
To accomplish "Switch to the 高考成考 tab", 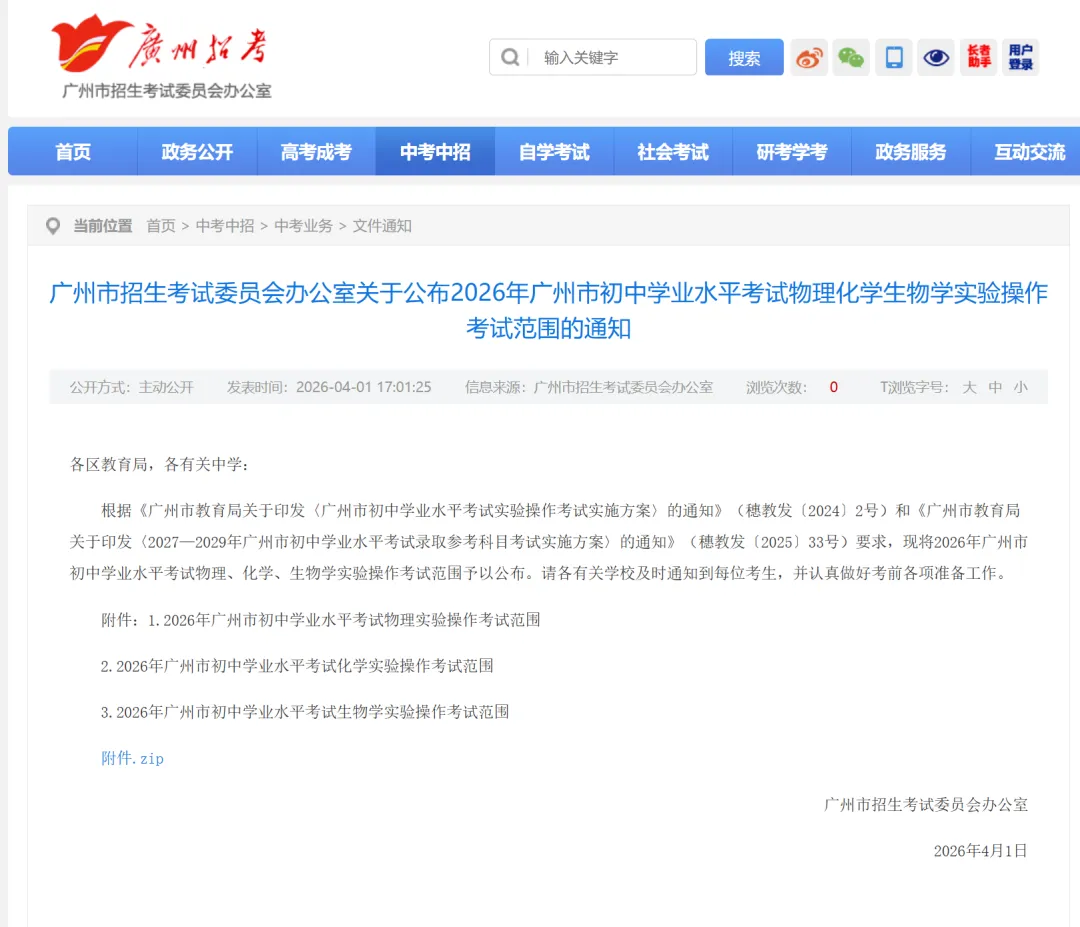I will pos(316,151).
